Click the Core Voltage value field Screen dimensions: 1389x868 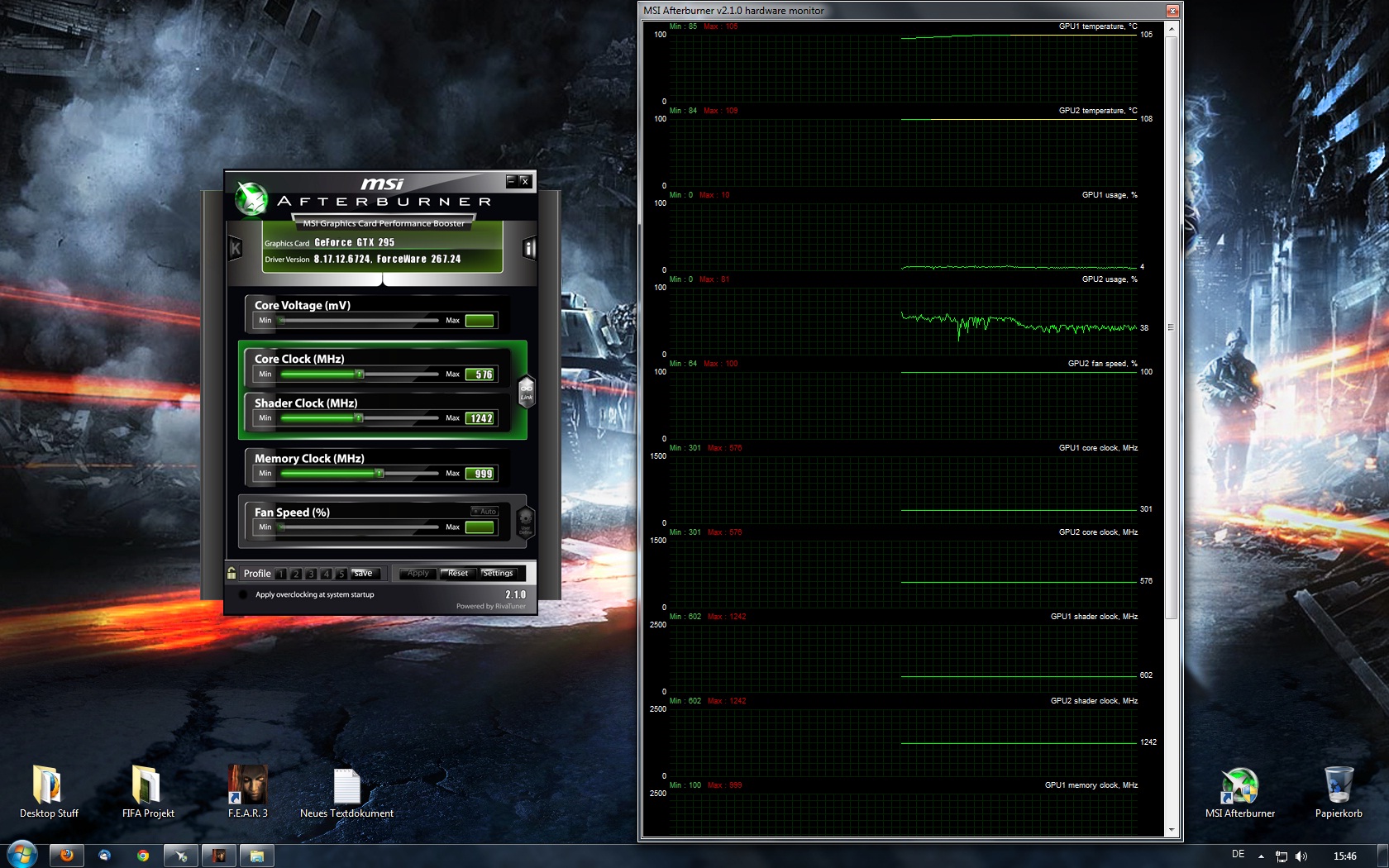click(480, 321)
